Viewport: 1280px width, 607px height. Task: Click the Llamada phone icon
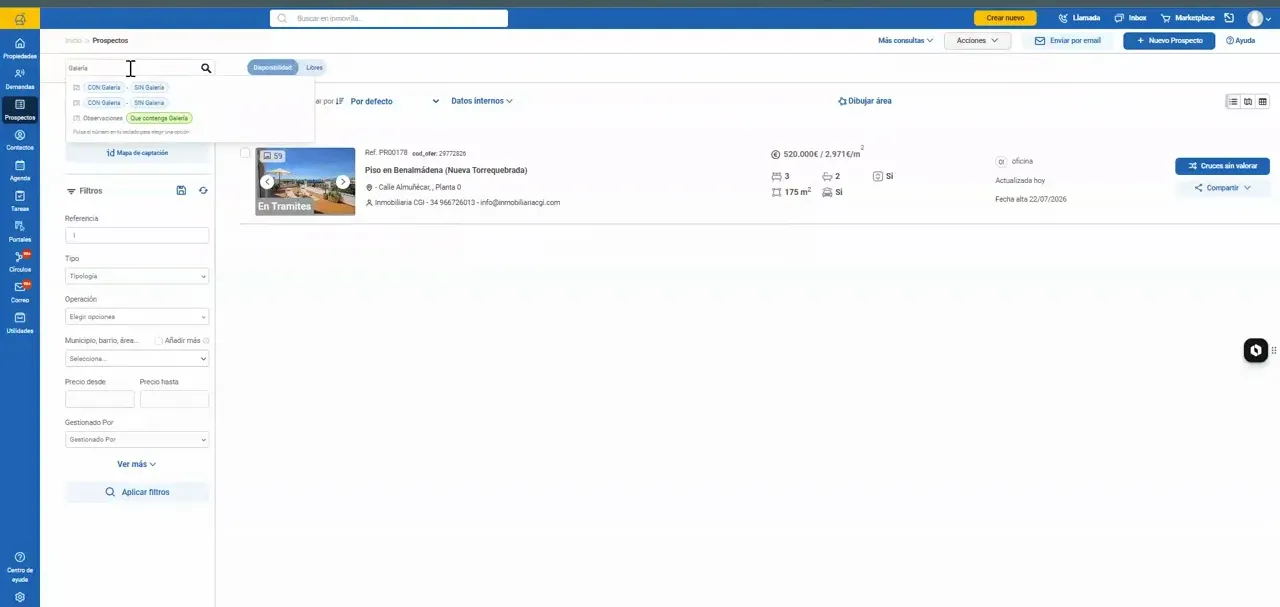(x=1063, y=18)
